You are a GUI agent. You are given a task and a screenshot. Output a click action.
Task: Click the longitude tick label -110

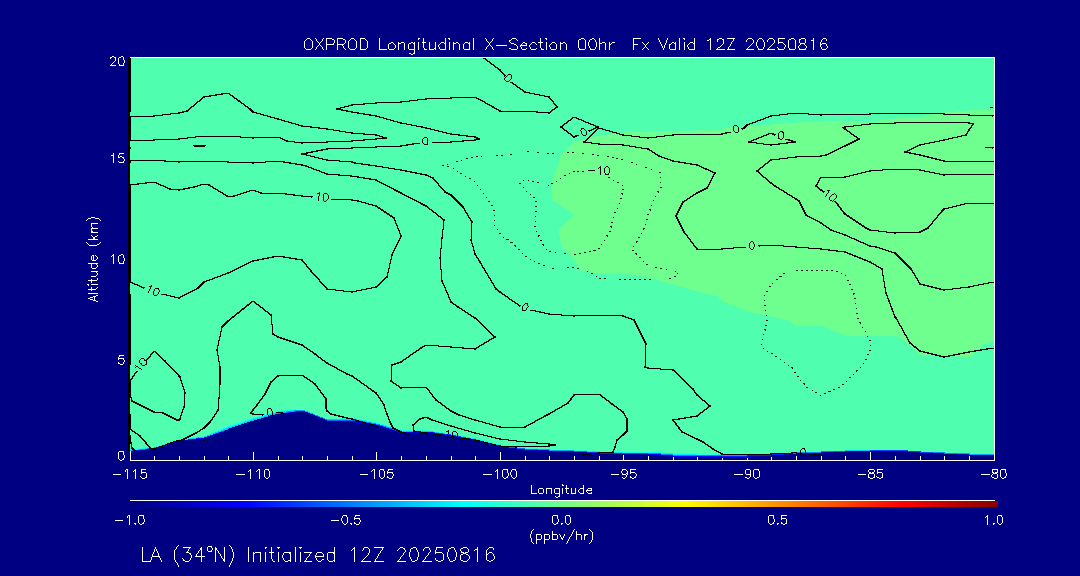(253, 474)
